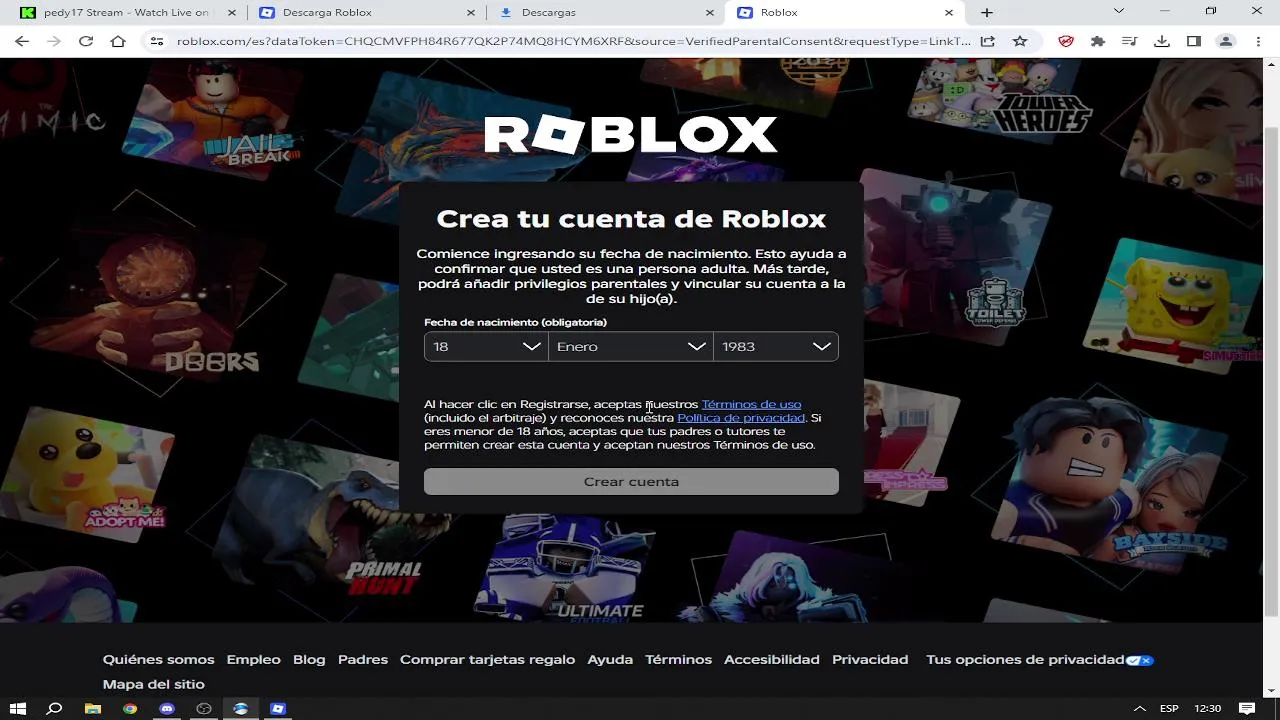Open the Padres footer link
Screen dimensions: 1280x720
pyautogui.click(x=363, y=659)
